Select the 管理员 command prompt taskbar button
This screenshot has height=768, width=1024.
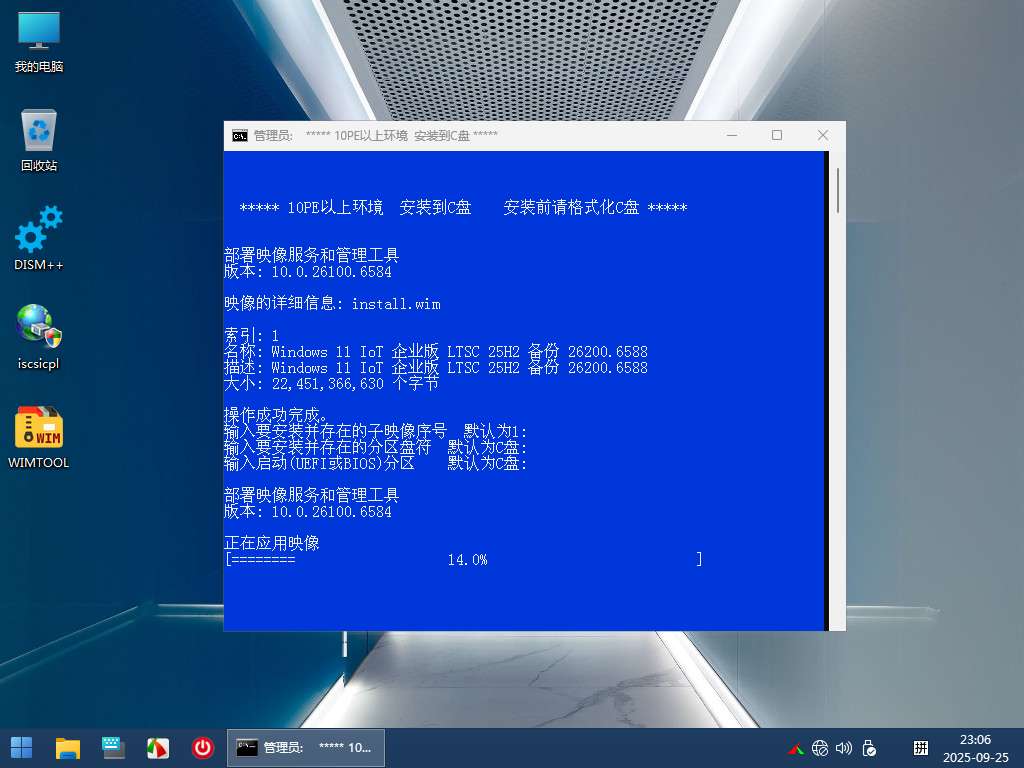pyautogui.click(x=306, y=748)
